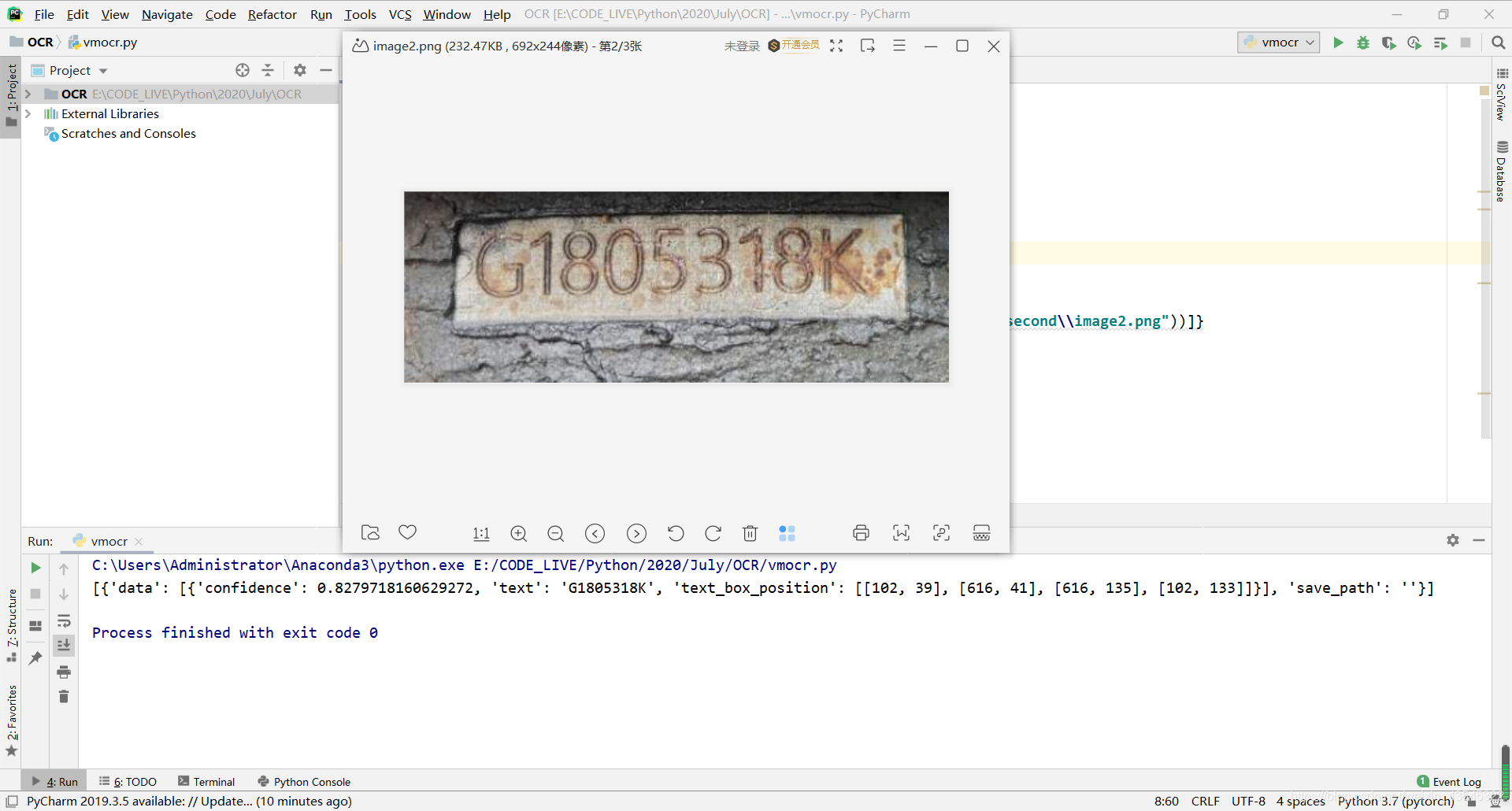1512x811 pixels.
Task: Run vmocr with coverage
Action: point(1389,43)
